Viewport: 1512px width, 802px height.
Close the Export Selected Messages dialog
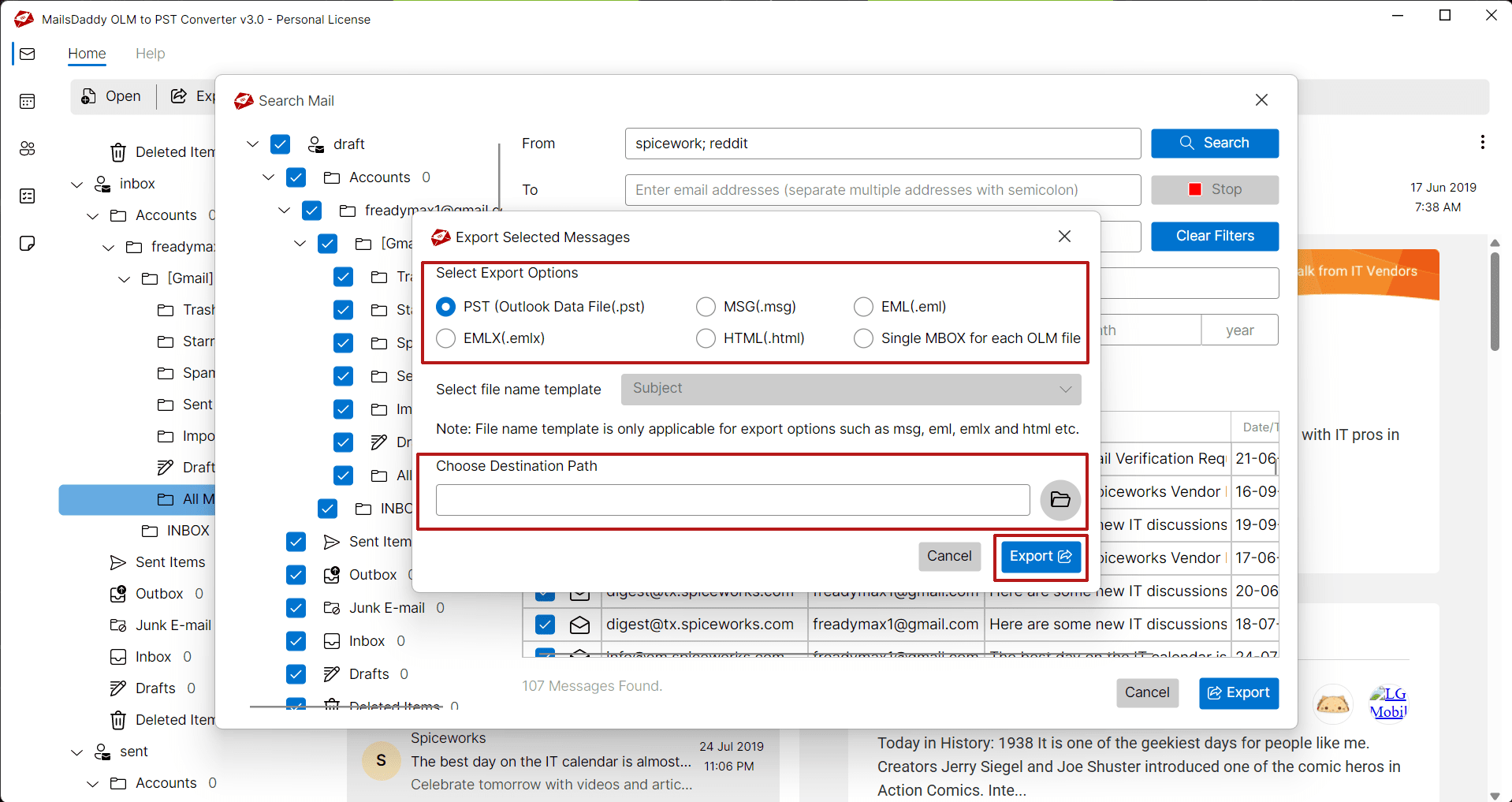1064,237
